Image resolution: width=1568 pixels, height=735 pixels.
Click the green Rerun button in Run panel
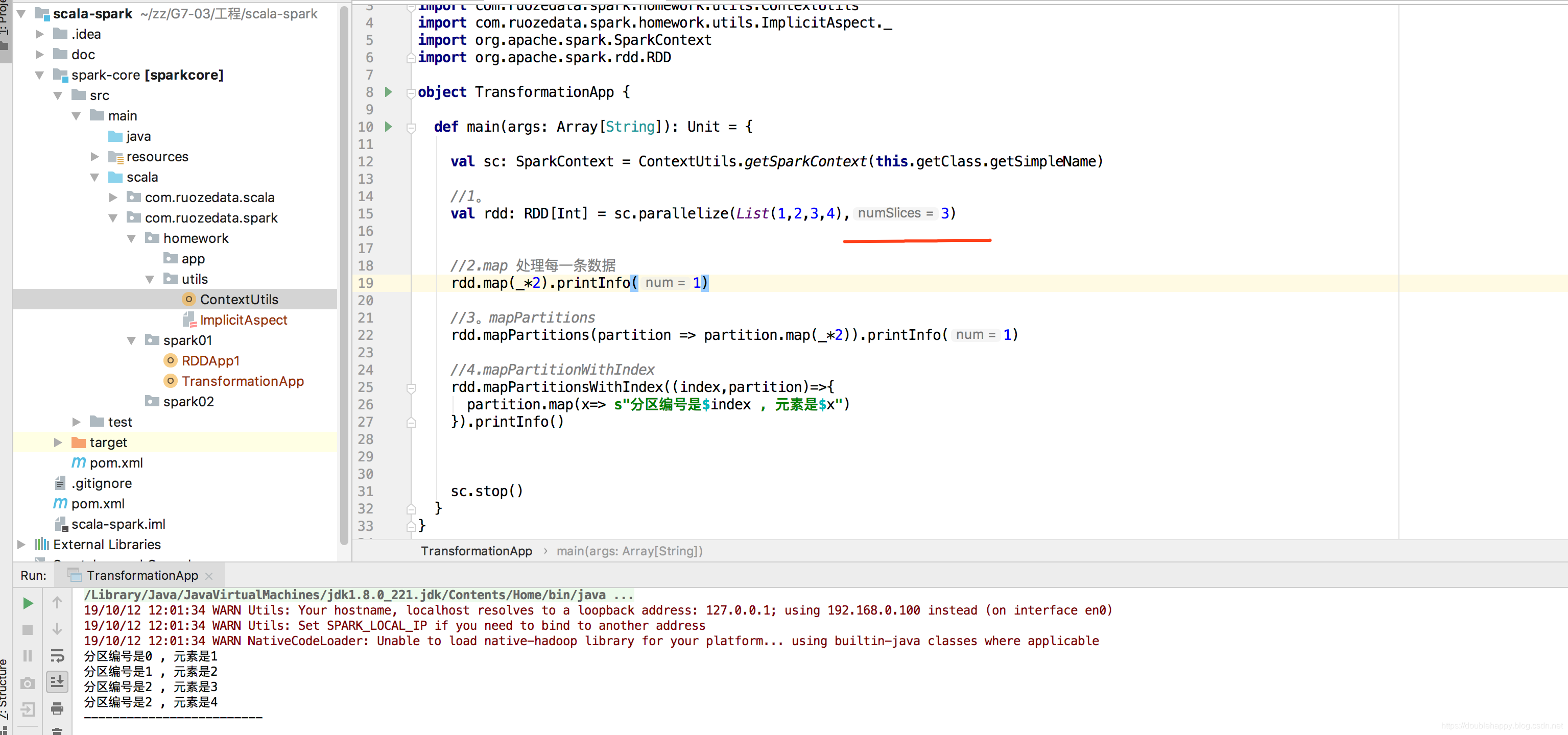[x=28, y=603]
